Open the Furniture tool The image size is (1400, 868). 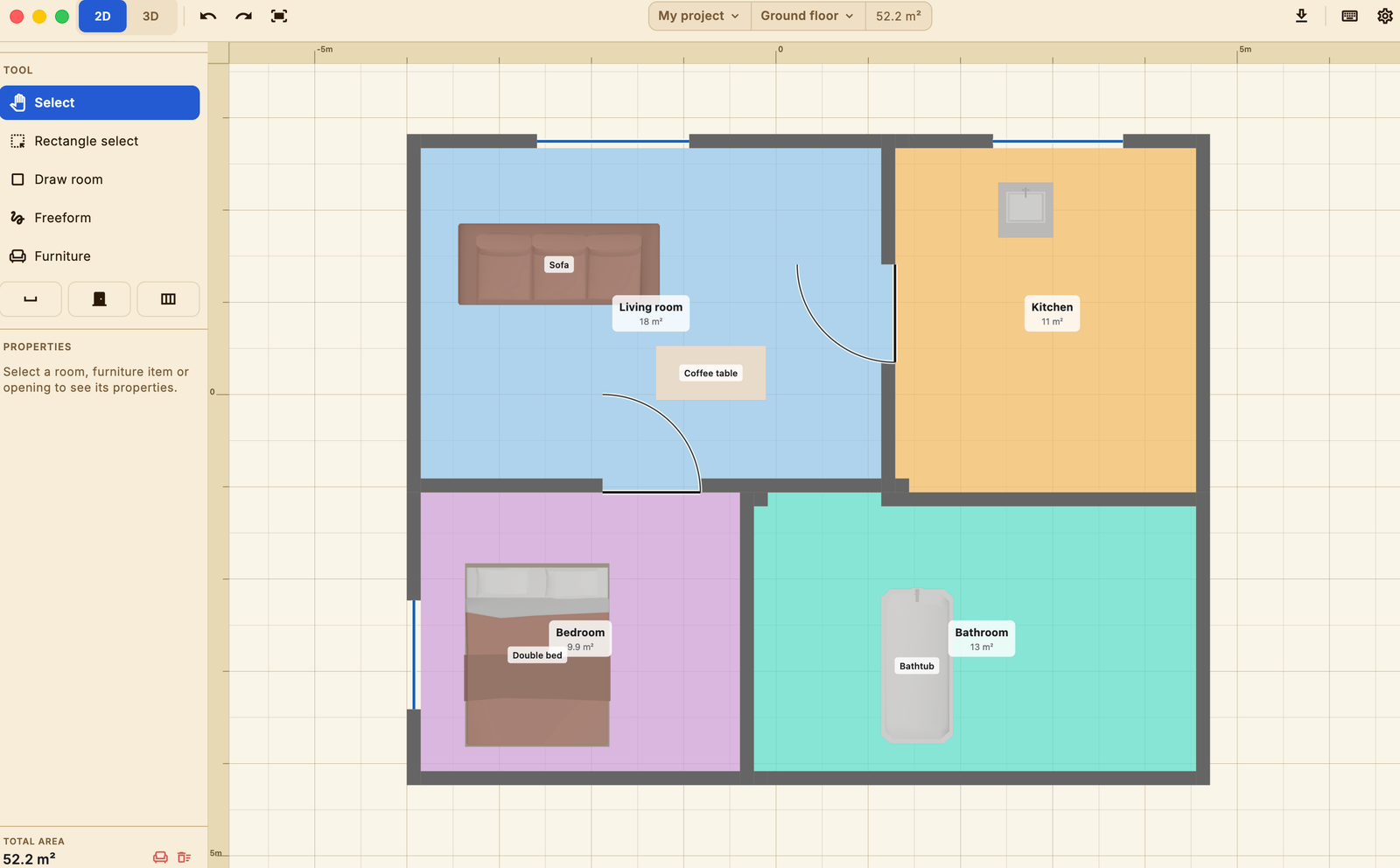(x=100, y=256)
